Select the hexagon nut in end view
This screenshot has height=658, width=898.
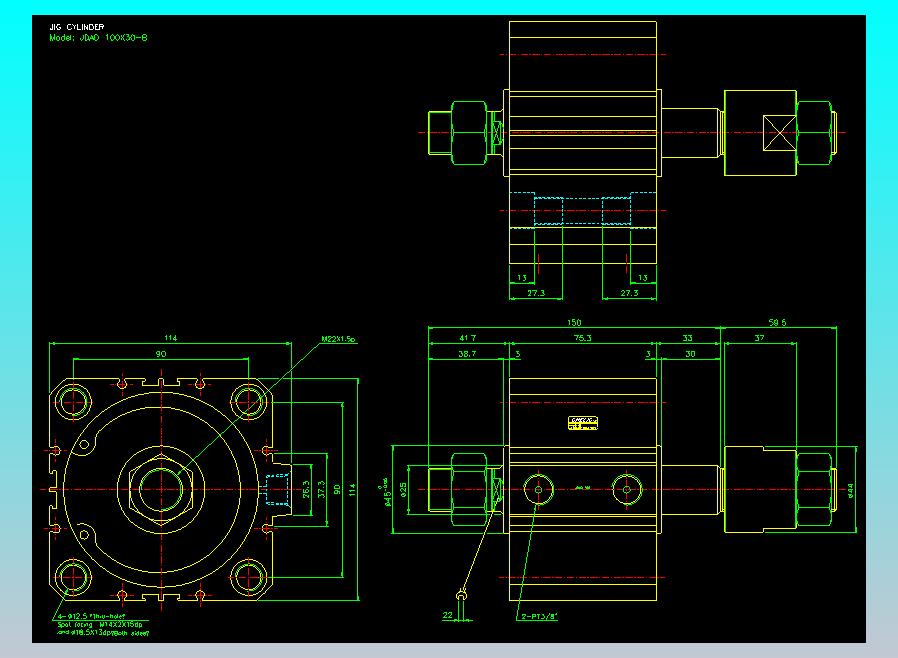coord(162,490)
